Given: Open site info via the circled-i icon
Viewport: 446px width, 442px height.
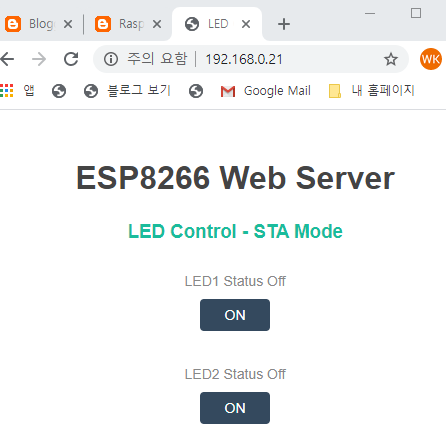Looking at the screenshot, I should coord(111,59).
